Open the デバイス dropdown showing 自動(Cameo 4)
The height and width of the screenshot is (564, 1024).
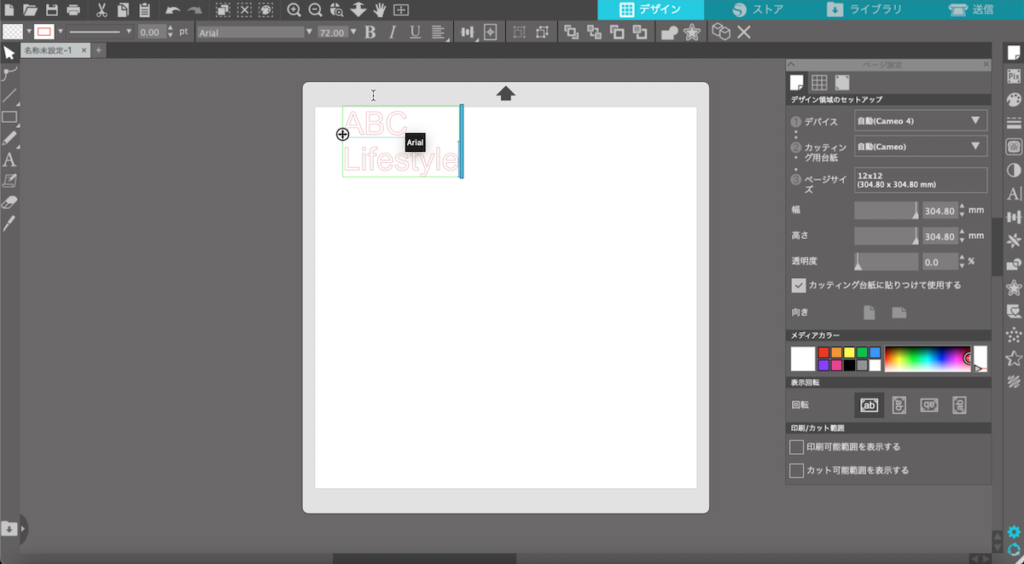[x=920, y=121]
